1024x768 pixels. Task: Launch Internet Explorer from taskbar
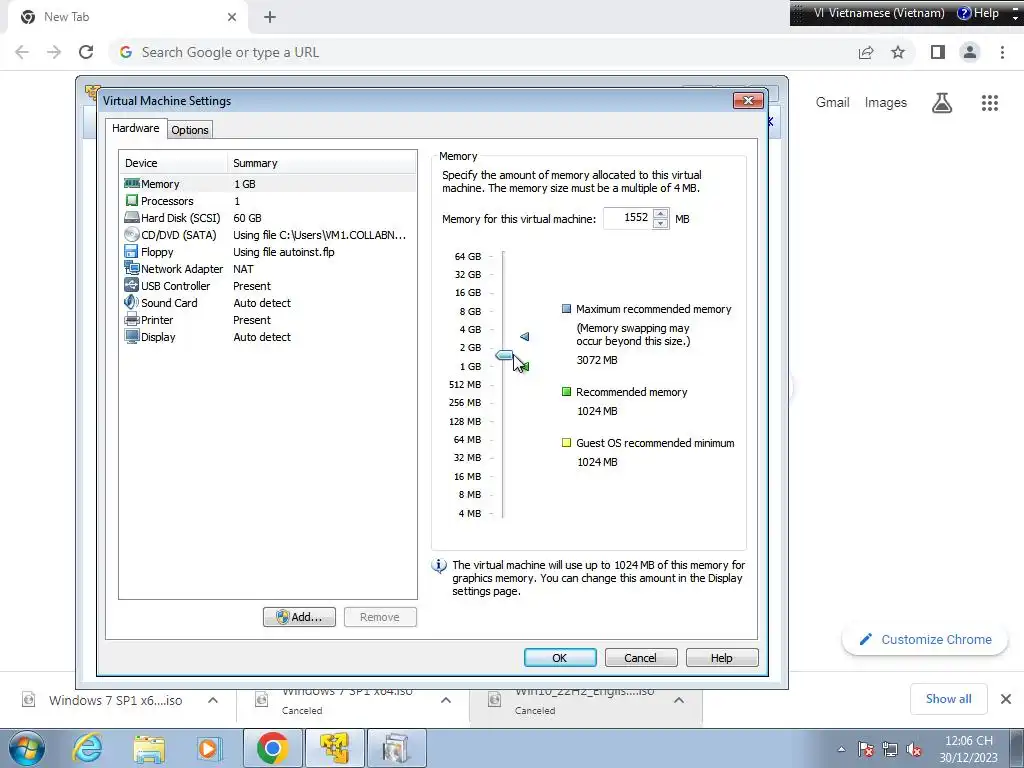click(x=87, y=748)
